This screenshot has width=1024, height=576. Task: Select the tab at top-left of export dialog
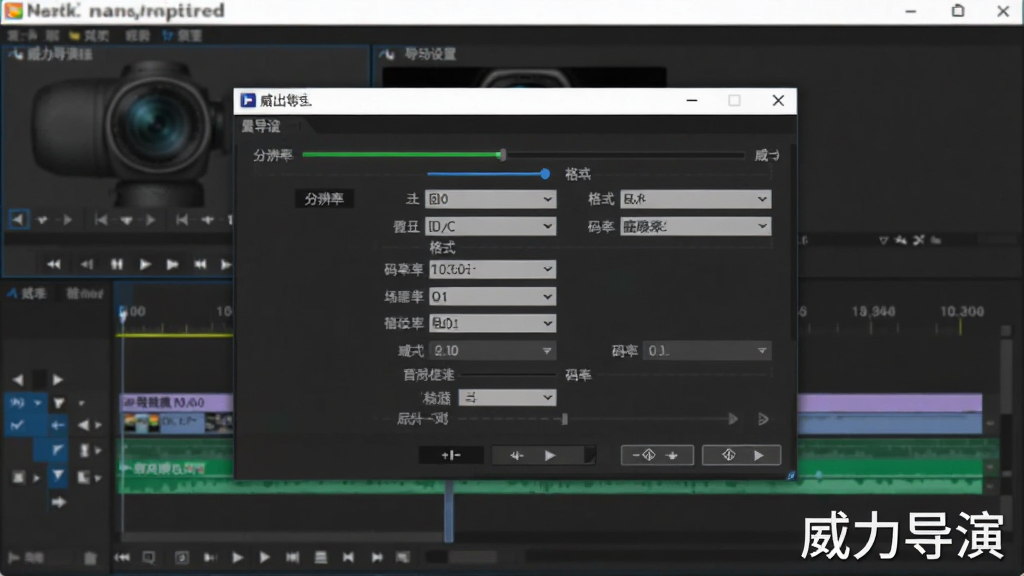pos(261,126)
